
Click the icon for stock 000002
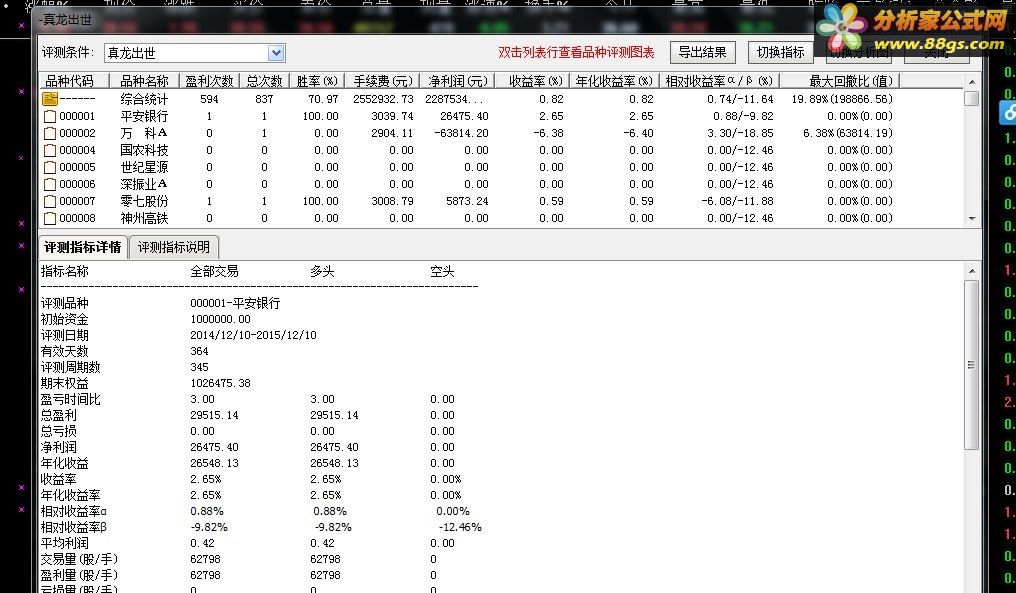click(x=50, y=134)
